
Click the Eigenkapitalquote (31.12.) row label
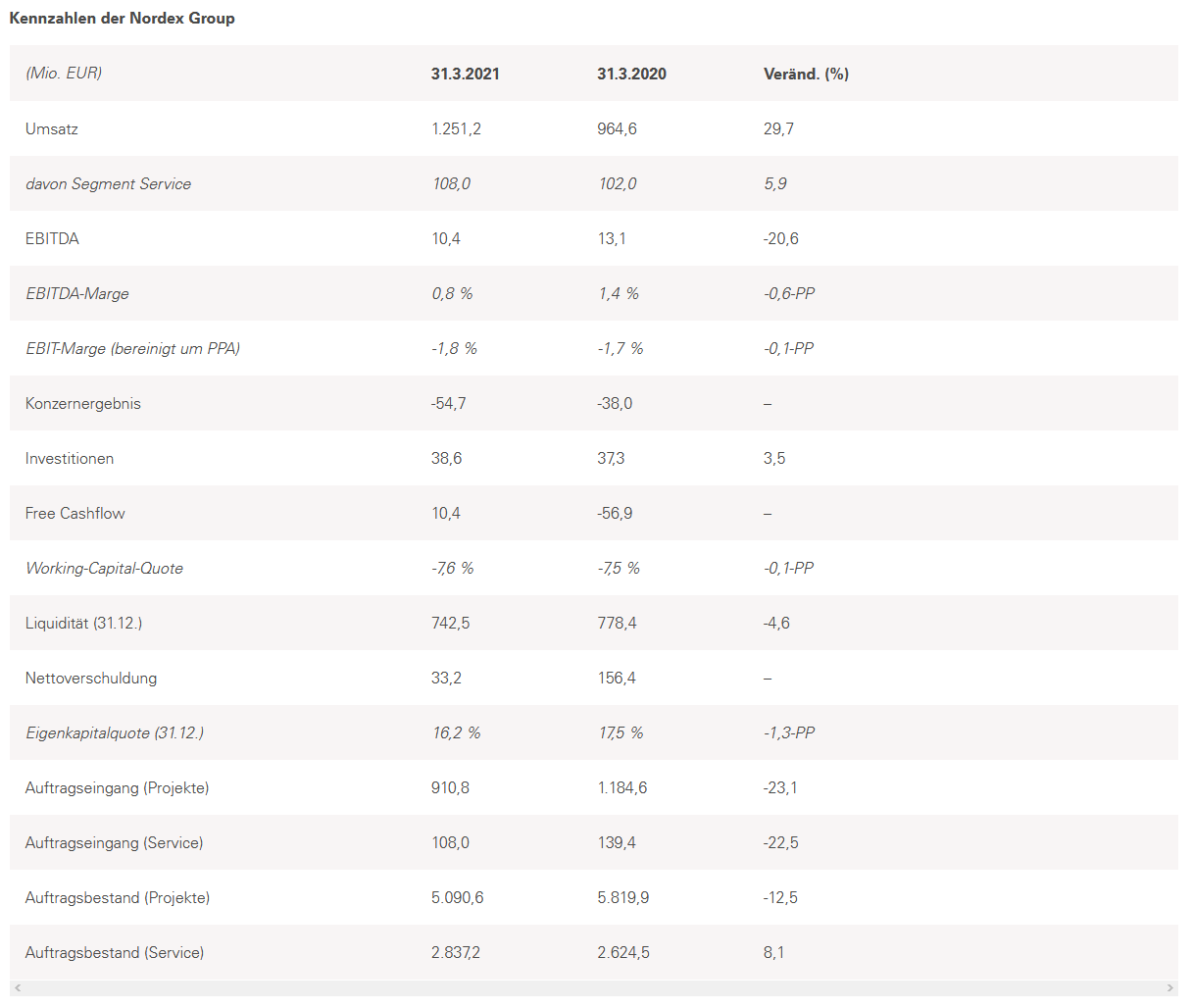click(115, 732)
